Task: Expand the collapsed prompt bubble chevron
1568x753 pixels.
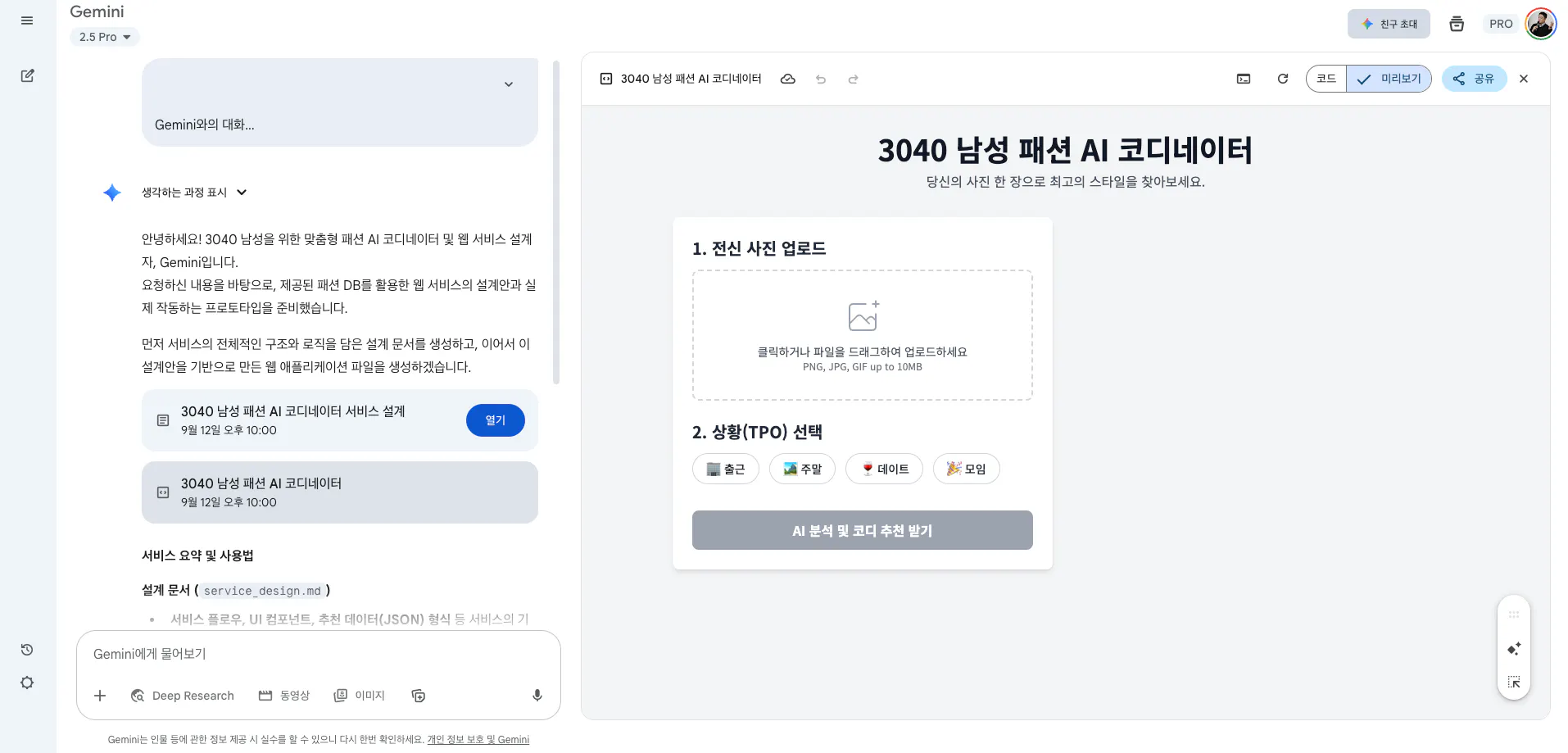Action: coord(509,84)
